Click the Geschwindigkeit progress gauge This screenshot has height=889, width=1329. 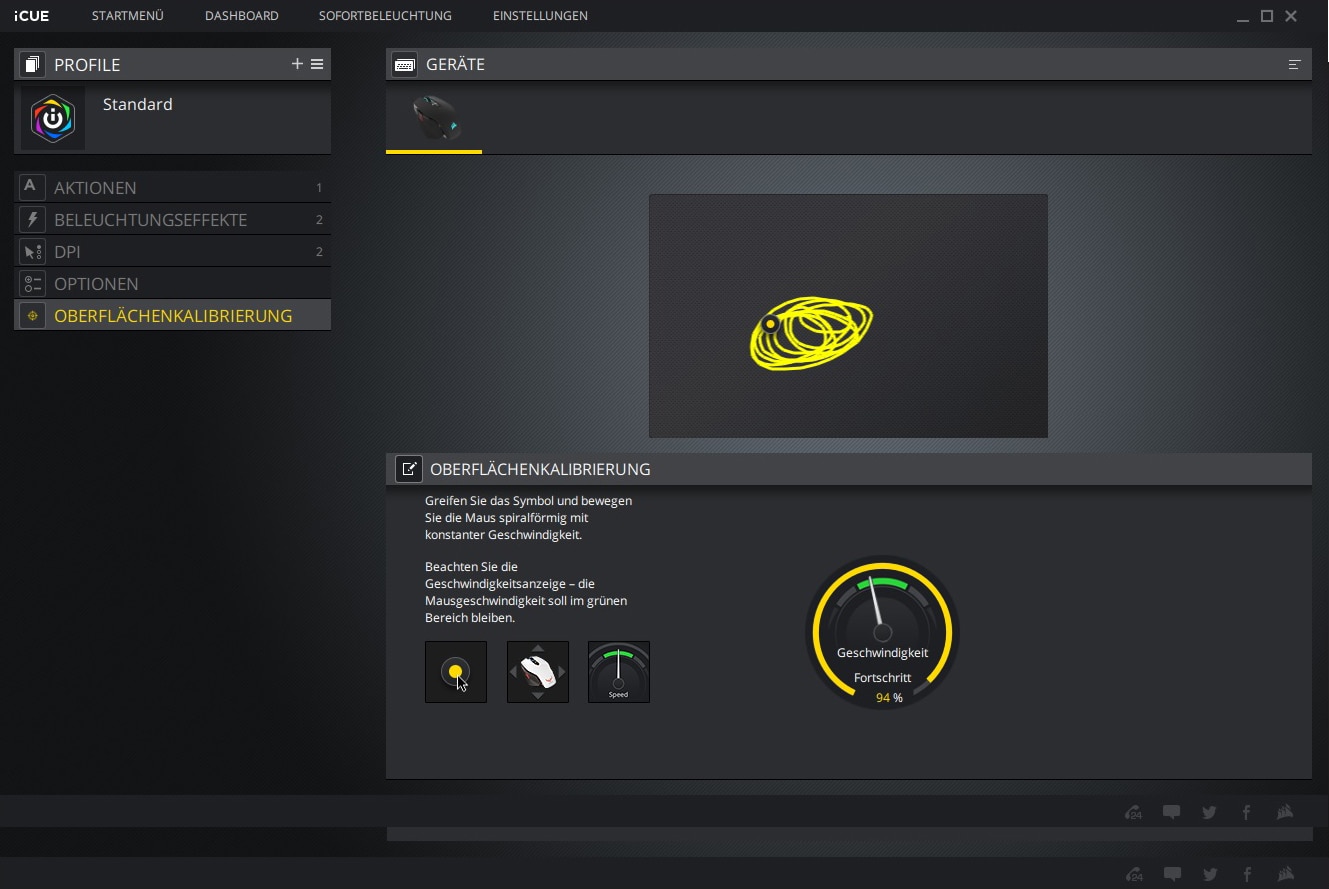pos(882,632)
